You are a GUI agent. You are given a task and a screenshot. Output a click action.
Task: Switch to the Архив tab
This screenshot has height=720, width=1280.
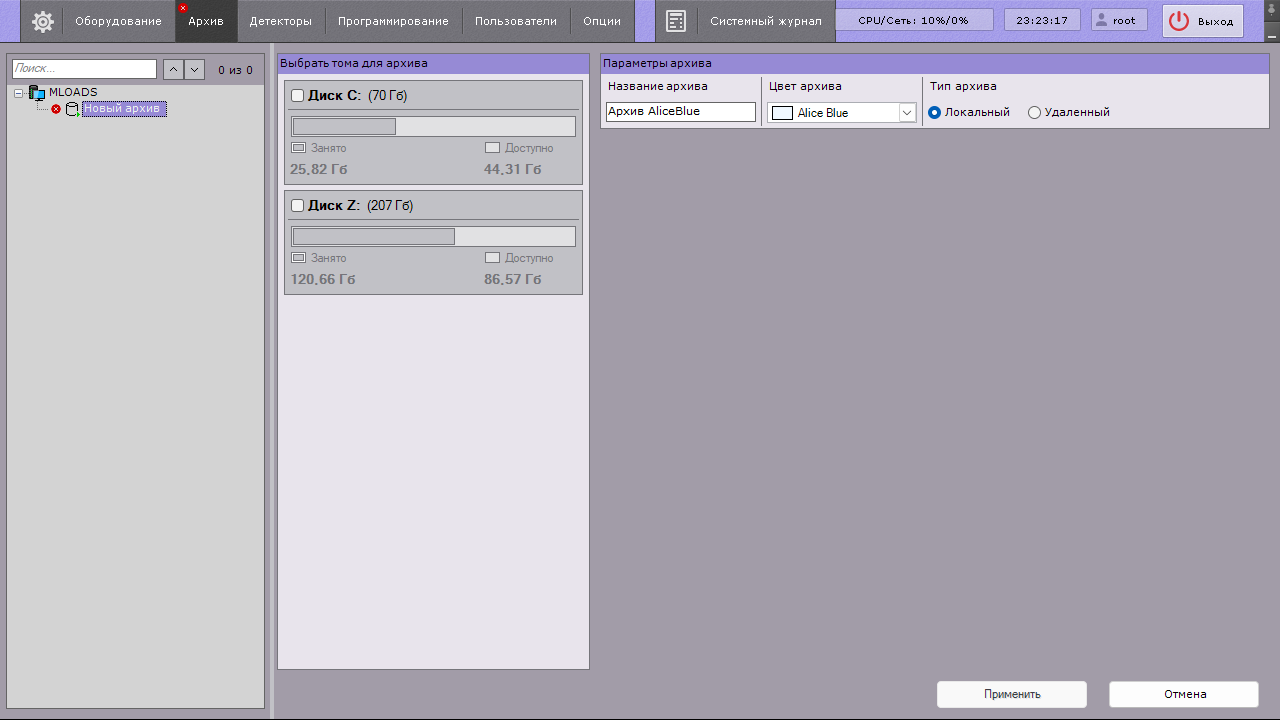[206, 21]
